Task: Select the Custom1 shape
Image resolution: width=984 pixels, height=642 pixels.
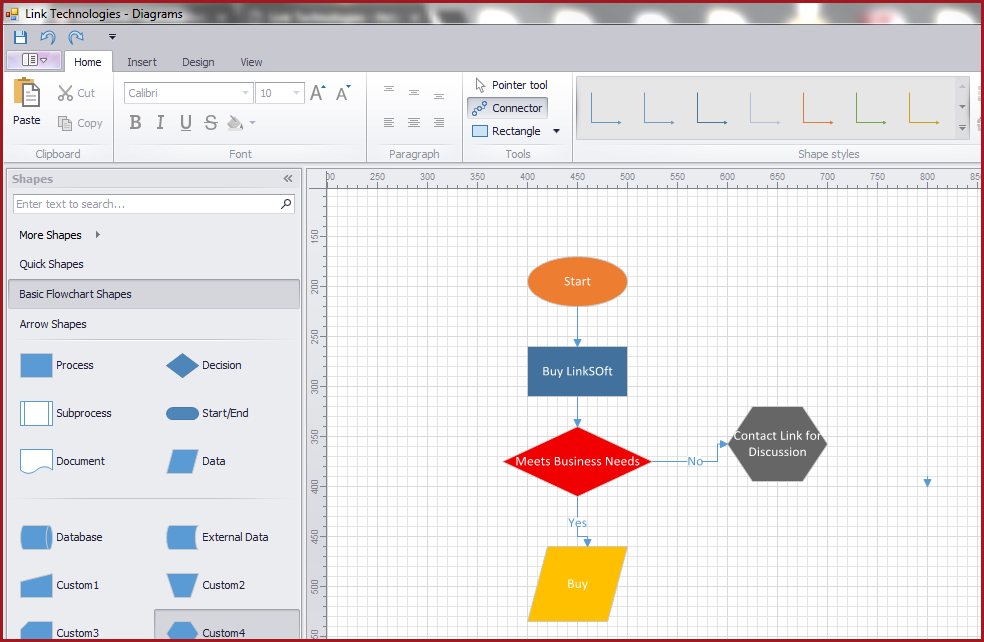Action: coord(60,585)
